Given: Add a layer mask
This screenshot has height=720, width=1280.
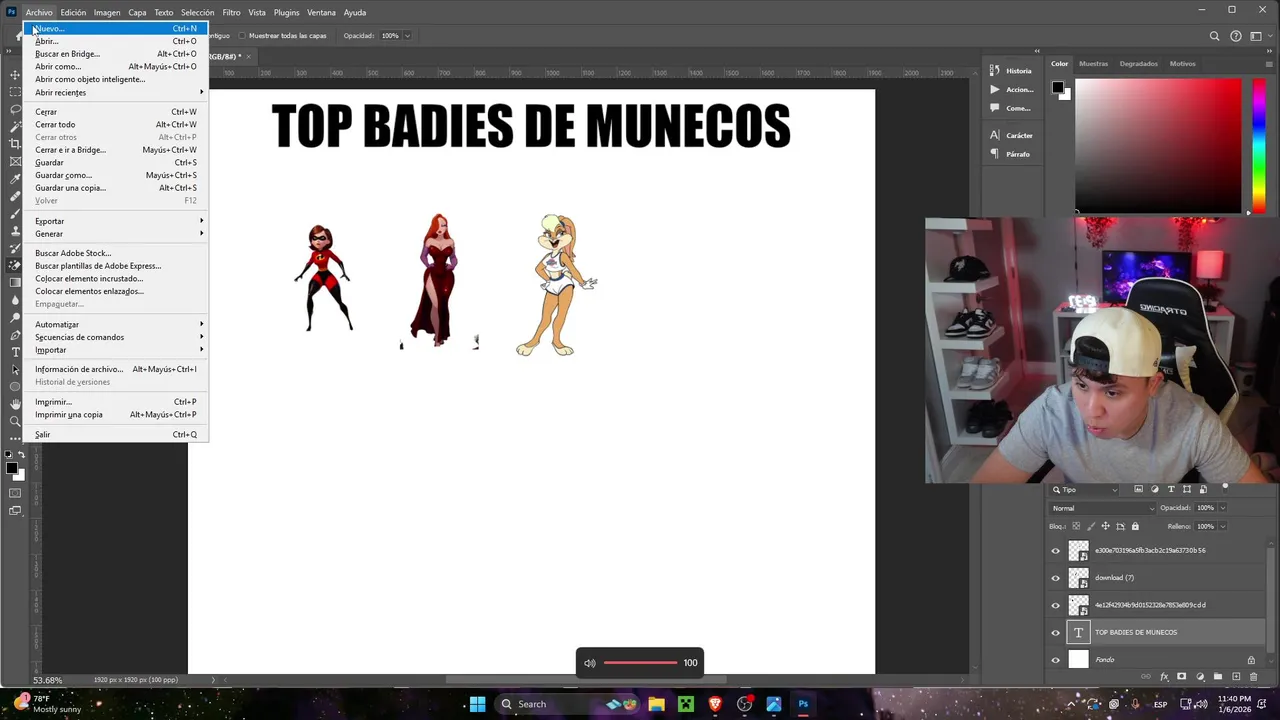Looking at the screenshot, I should [x=1181, y=676].
